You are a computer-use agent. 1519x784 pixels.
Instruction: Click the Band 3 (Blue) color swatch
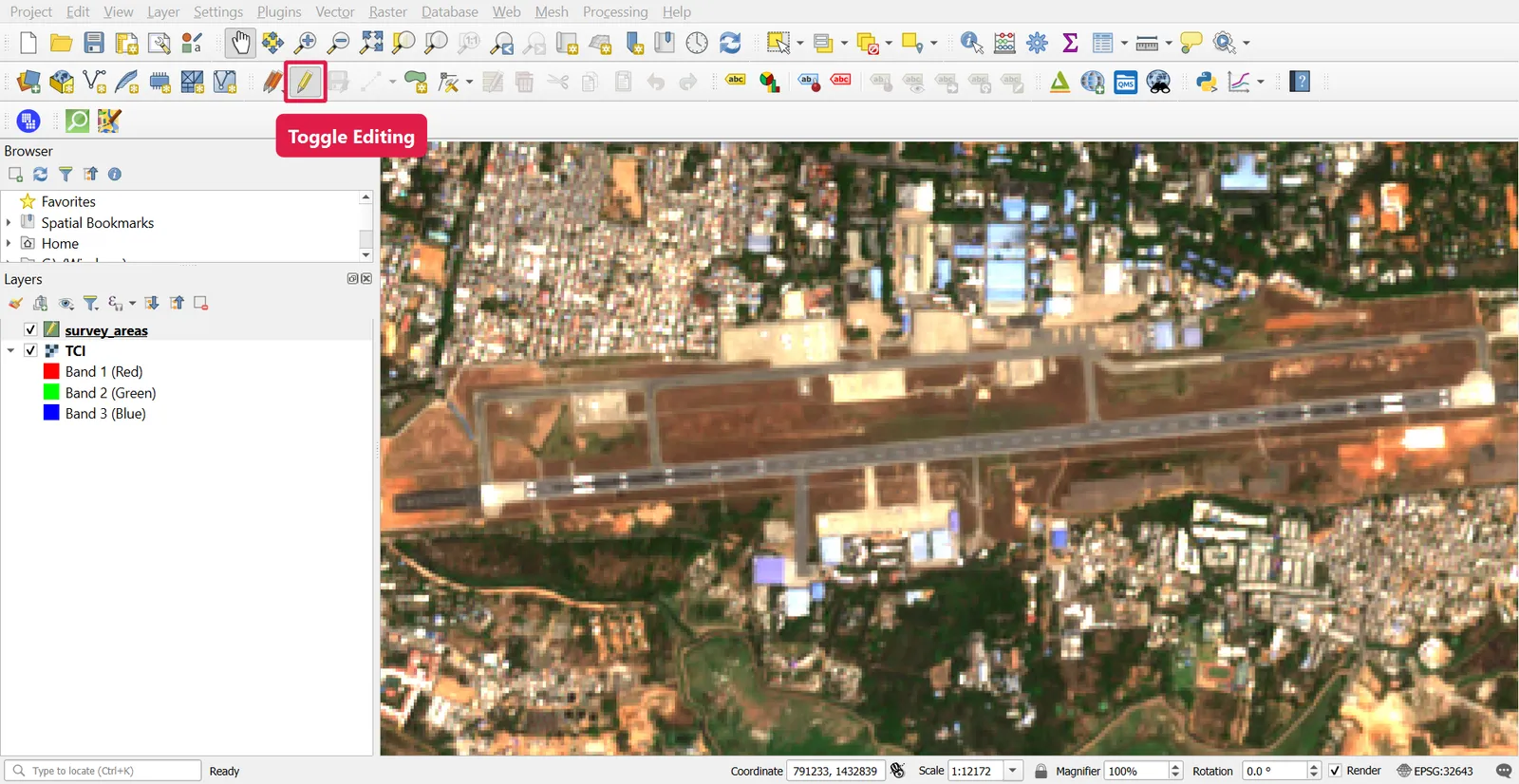point(51,413)
